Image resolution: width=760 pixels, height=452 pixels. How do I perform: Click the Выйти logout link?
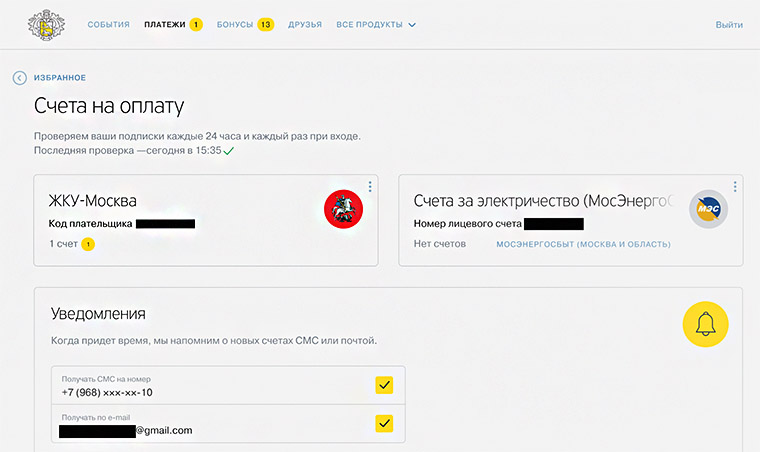pyautogui.click(x=729, y=25)
